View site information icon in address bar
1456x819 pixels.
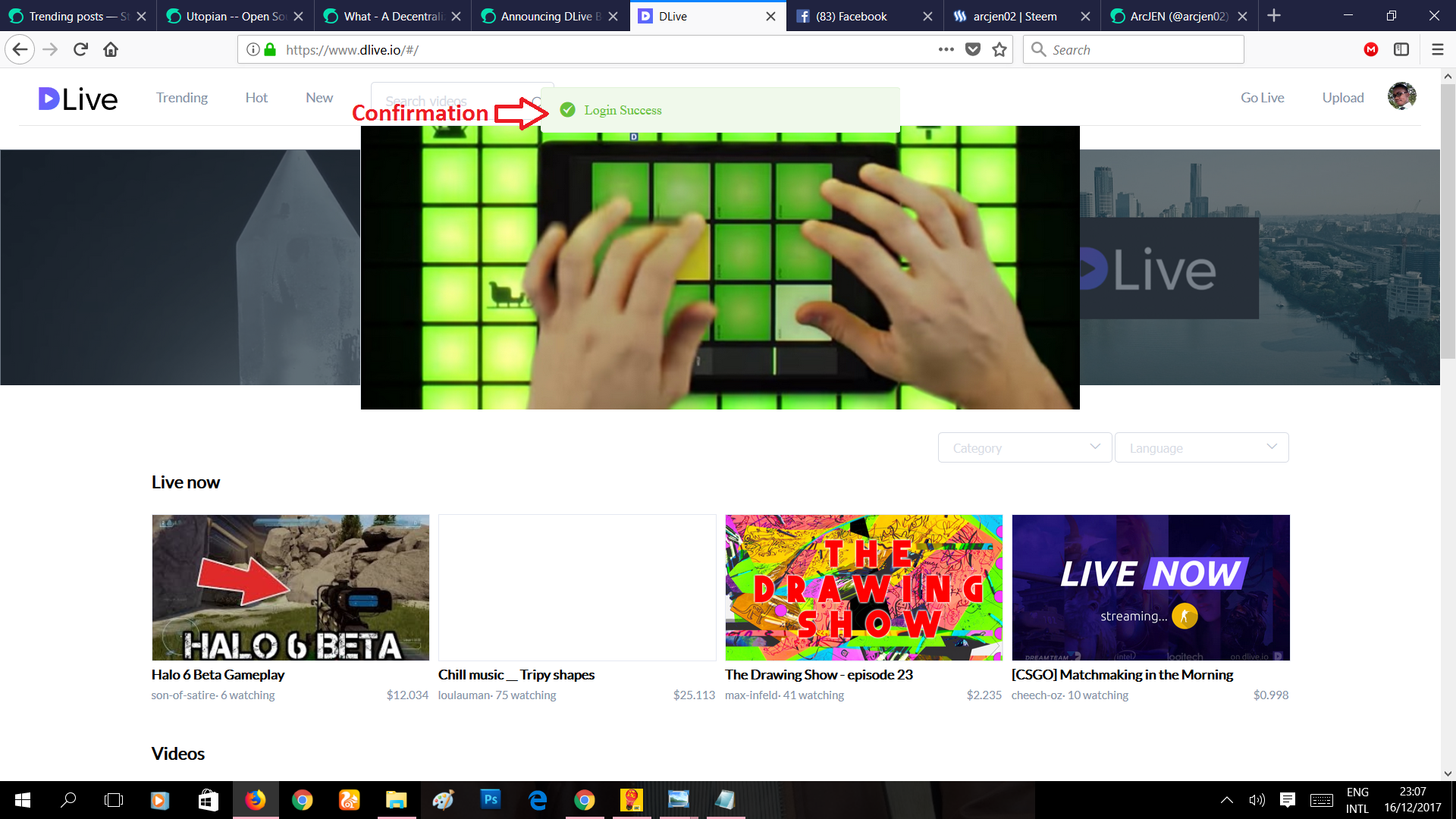[253, 50]
